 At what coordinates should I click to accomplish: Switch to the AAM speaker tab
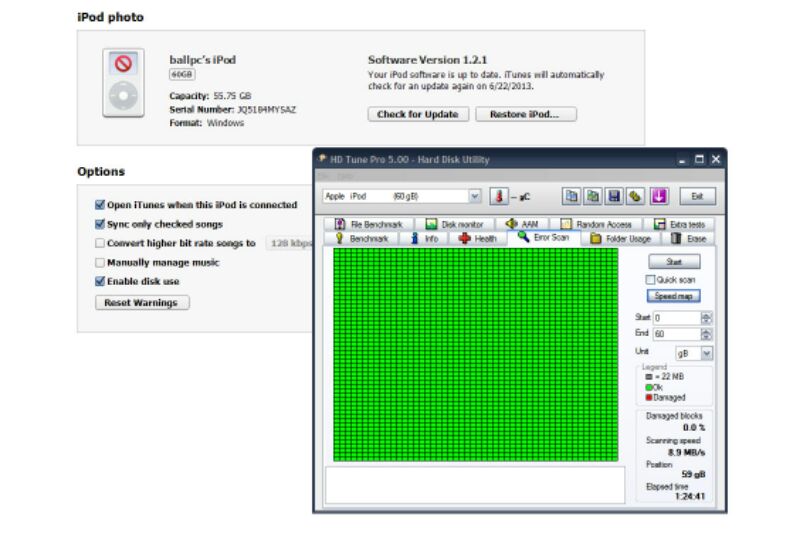[x=521, y=224]
